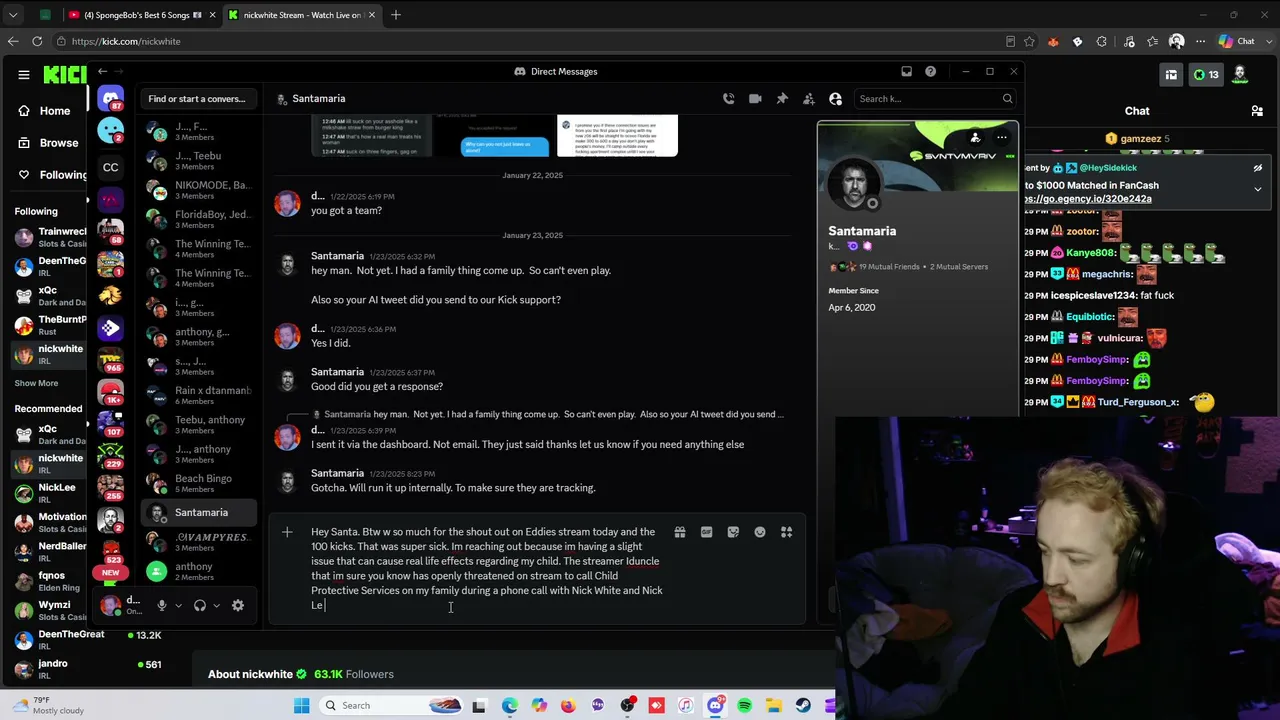Viewport: 1280px width, 720px height.
Task: Open Discord user settings gear
Action: point(238,605)
